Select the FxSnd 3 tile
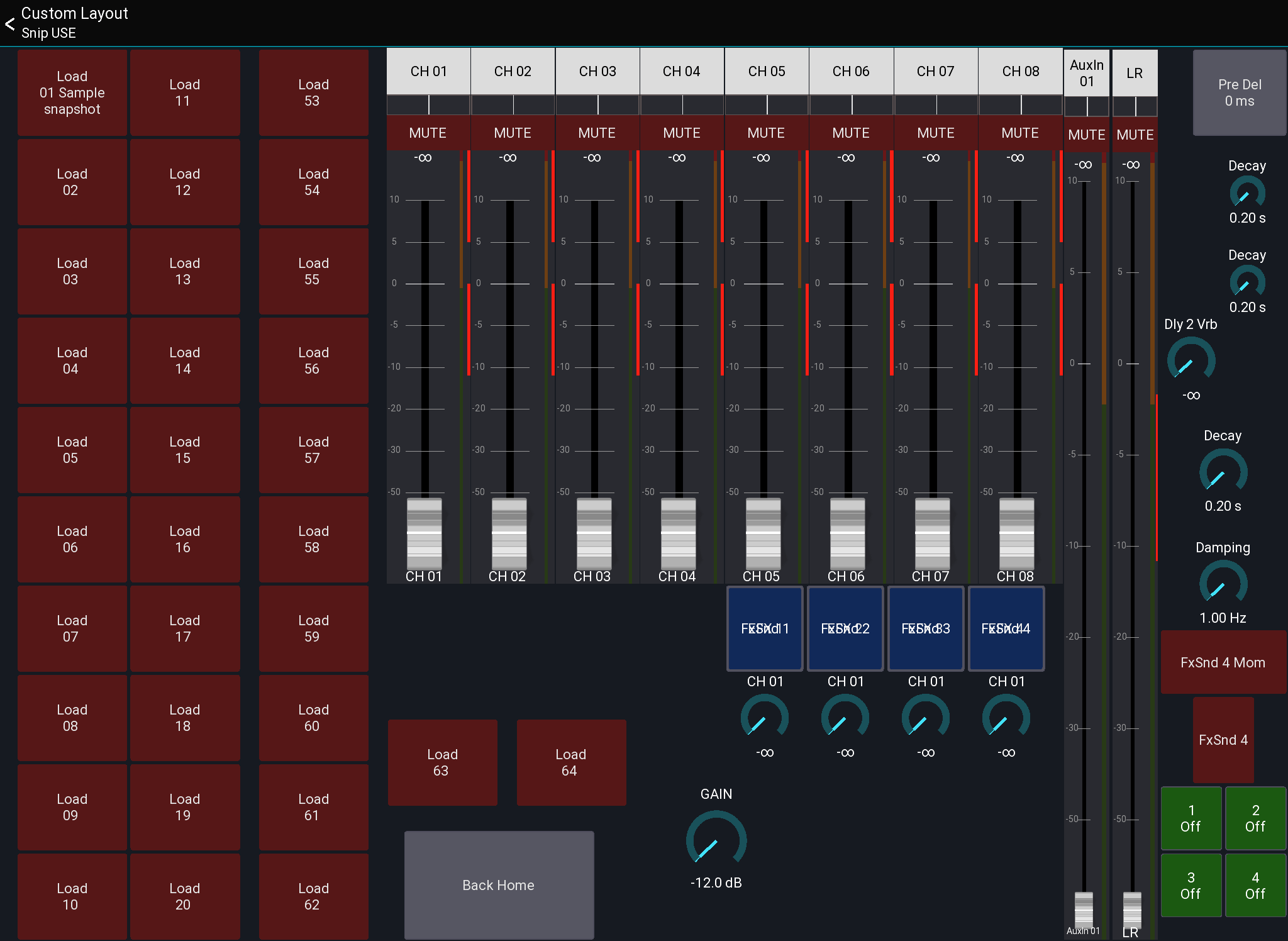Screen dimensions: 1288x941 925,628
